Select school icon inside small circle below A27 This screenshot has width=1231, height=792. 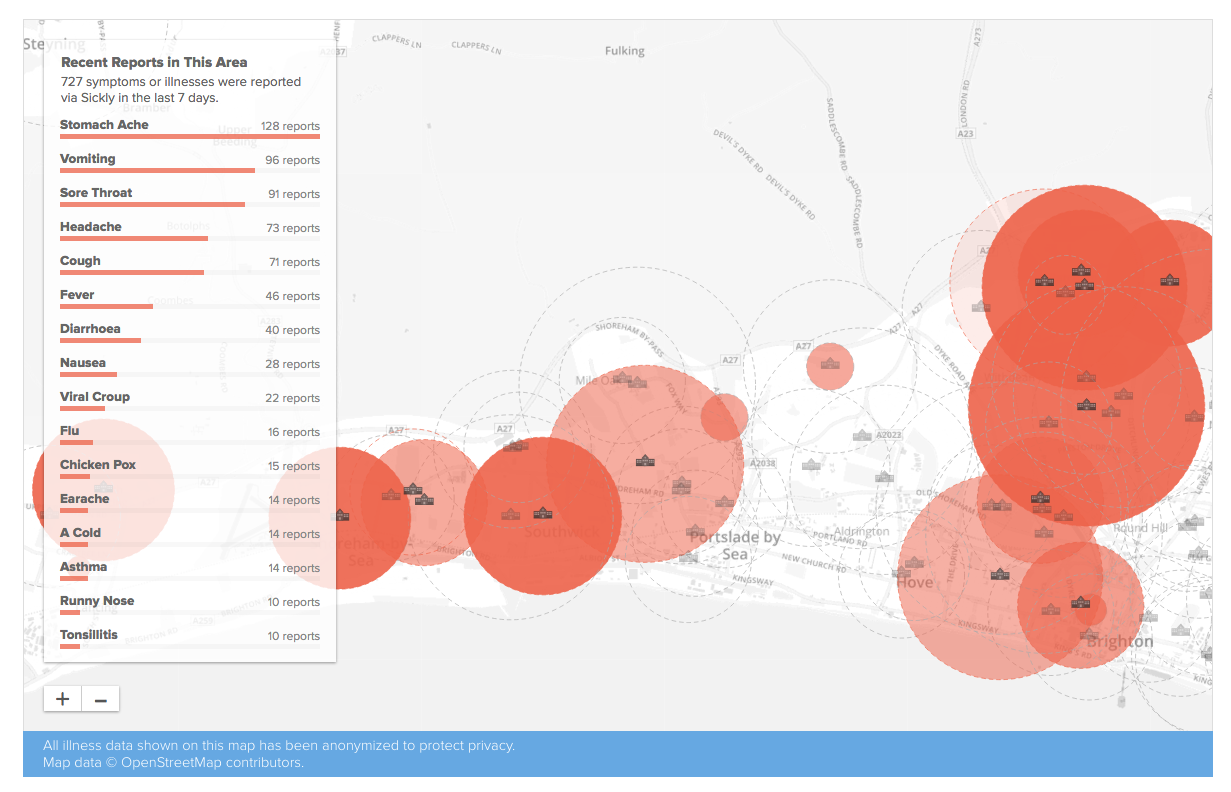point(829,363)
